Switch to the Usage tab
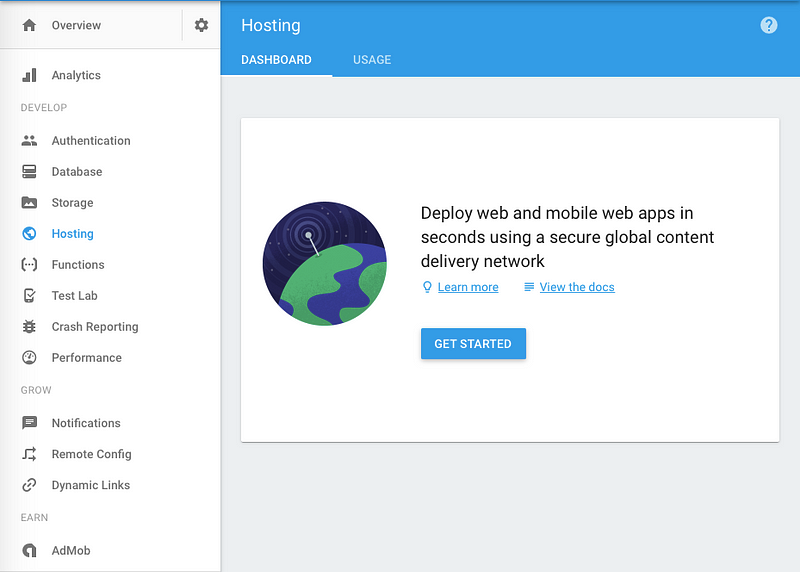The image size is (800, 572). (372, 60)
